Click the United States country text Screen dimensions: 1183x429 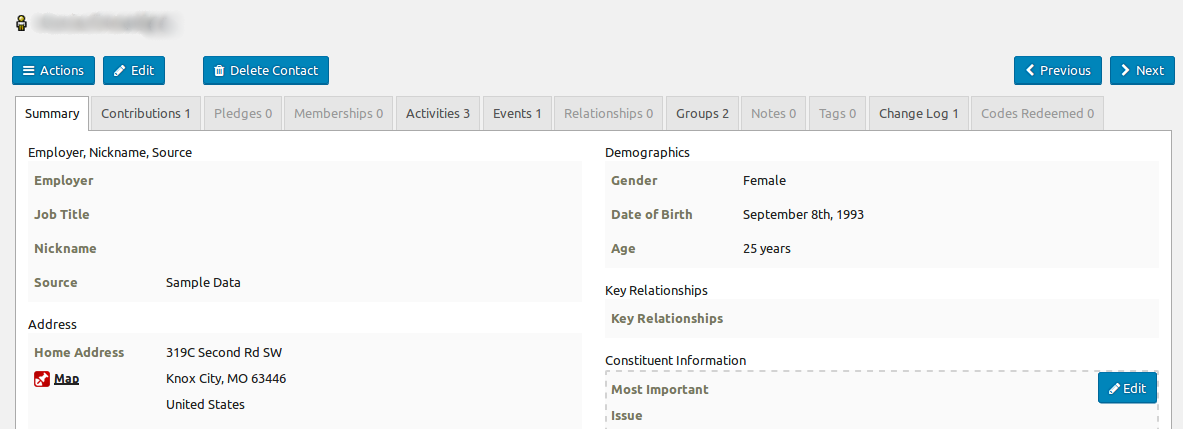coord(205,404)
